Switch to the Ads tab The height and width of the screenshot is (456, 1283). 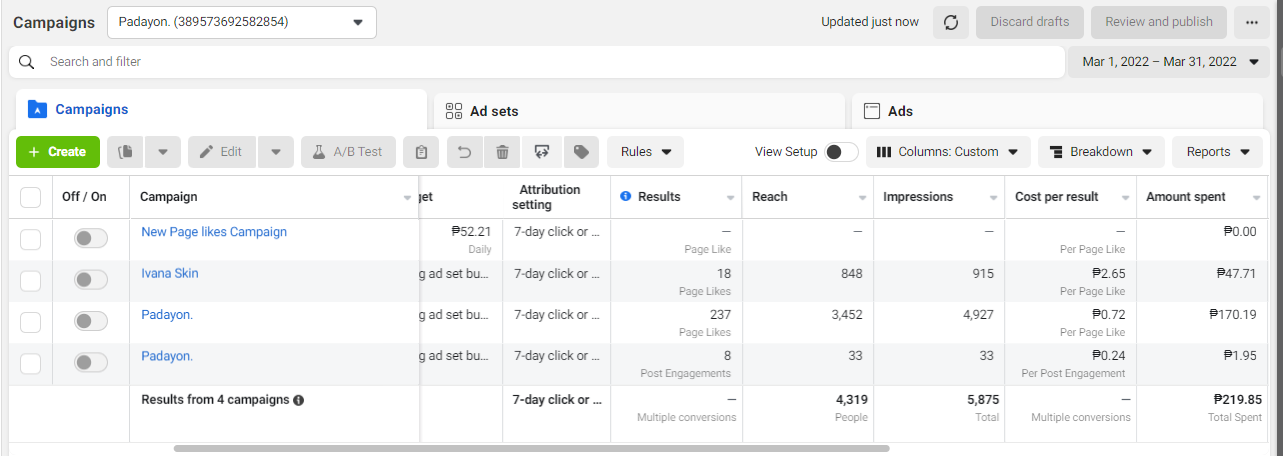(x=1056, y=111)
